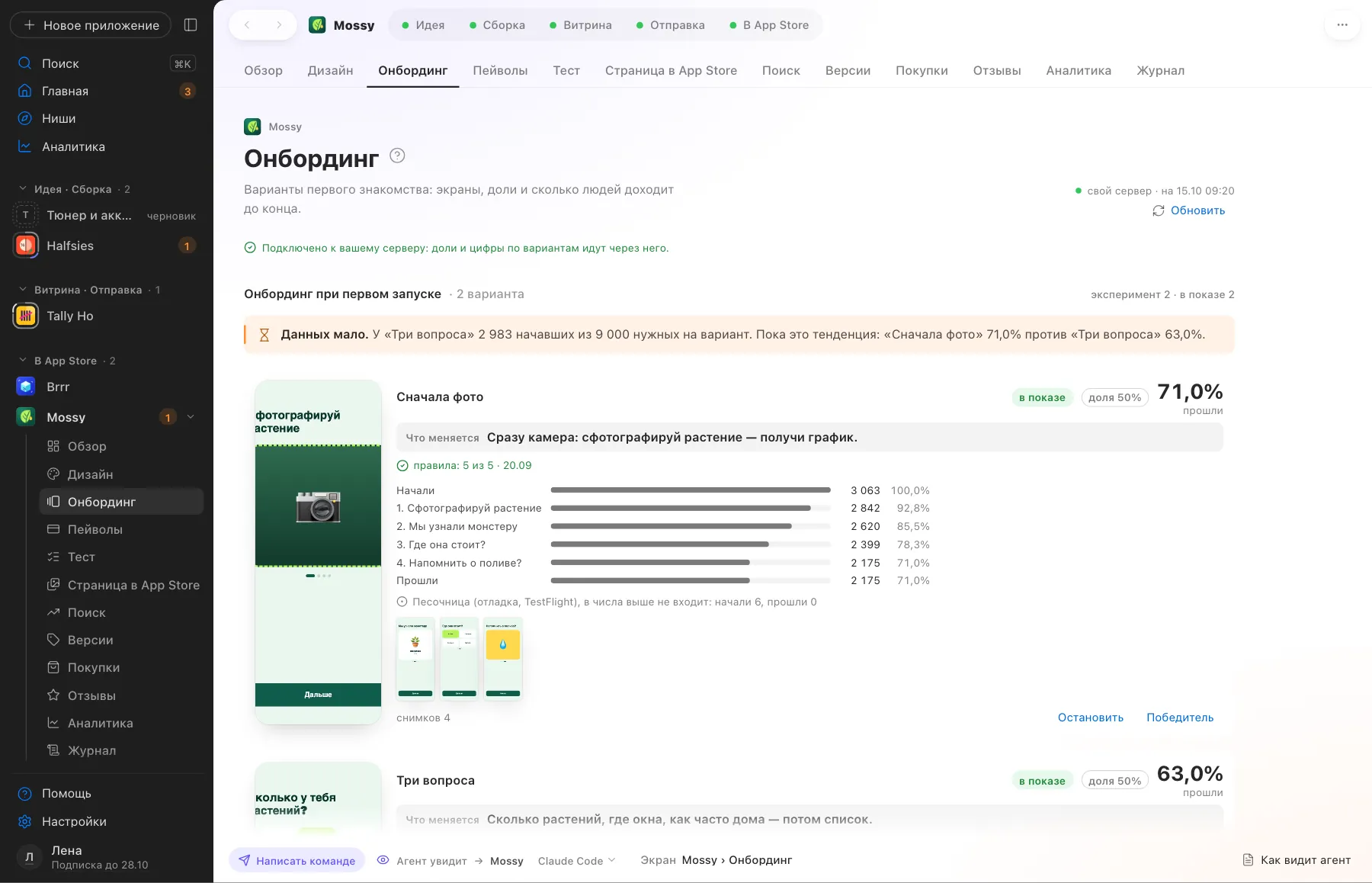
Task: Open the Halfsies app
Action: click(107, 246)
